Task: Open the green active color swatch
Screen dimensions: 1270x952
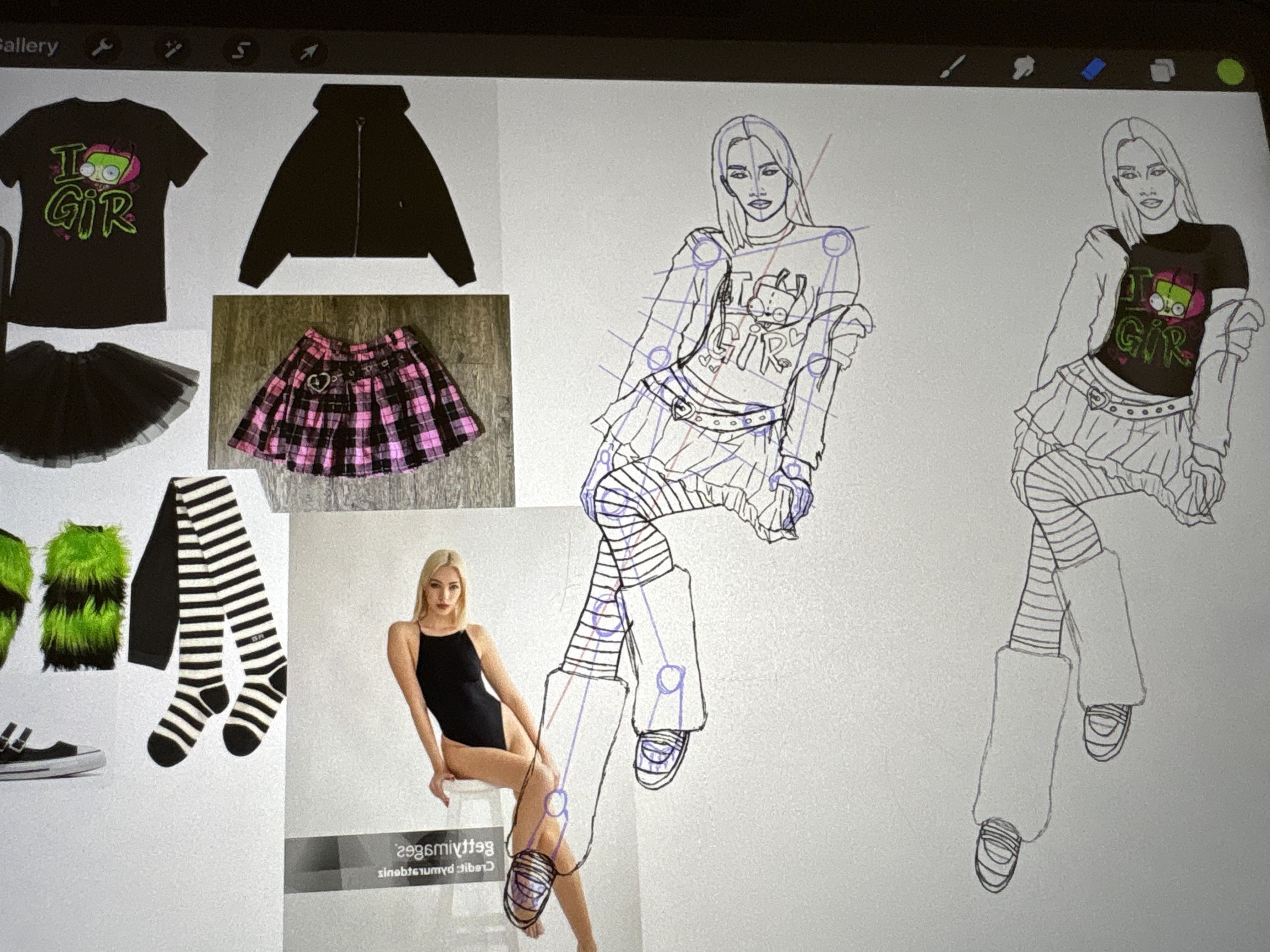Action: pyautogui.click(x=1230, y=72)
